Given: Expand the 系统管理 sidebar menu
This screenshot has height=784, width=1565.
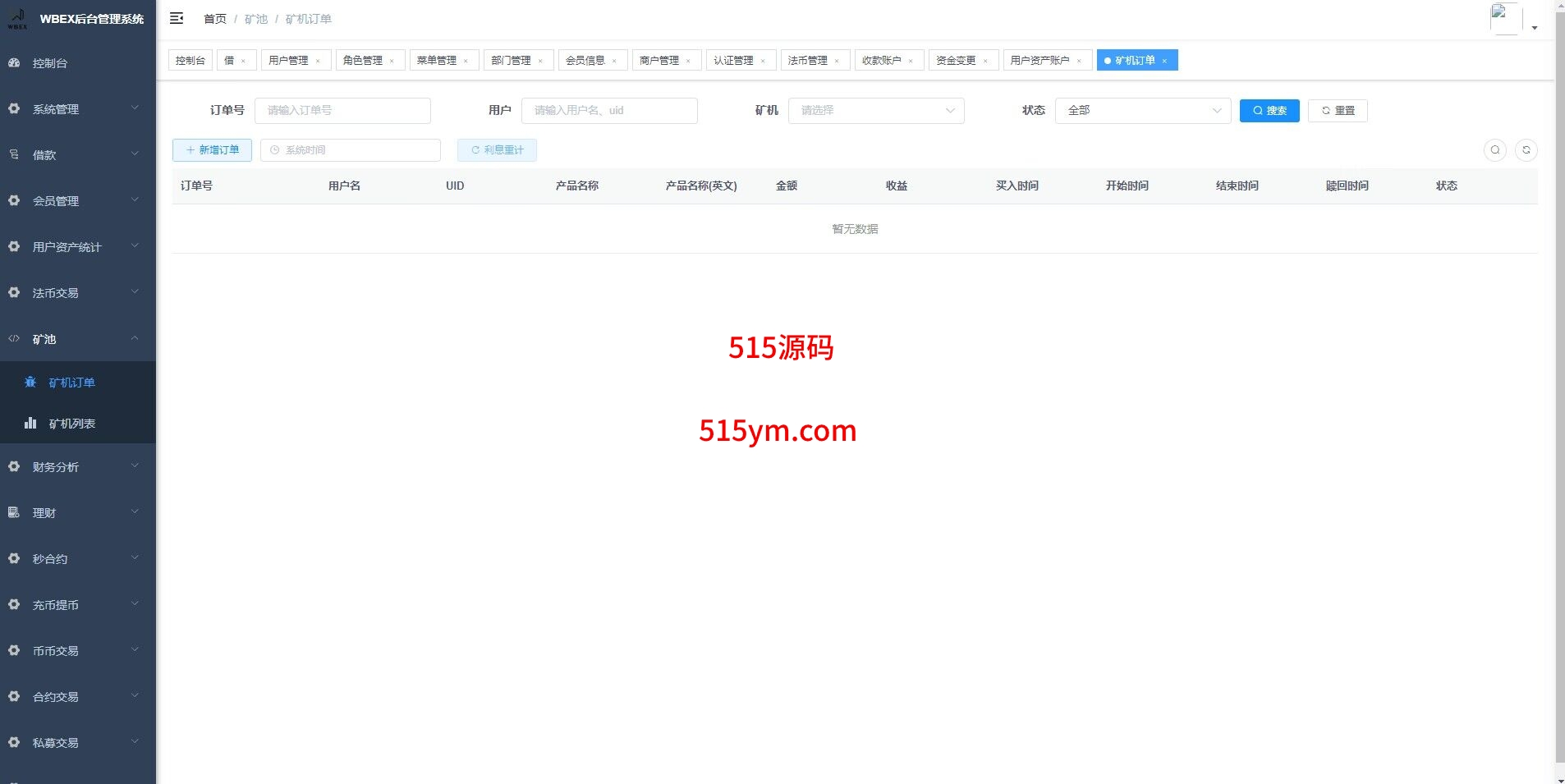Looking at the screenshot, I should [77, 109].
